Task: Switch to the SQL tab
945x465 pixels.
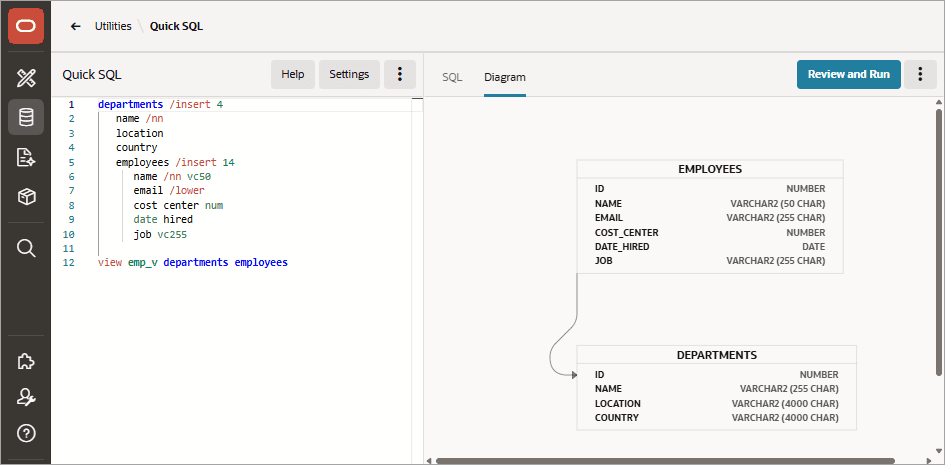Action: click(x=452, y=77)
